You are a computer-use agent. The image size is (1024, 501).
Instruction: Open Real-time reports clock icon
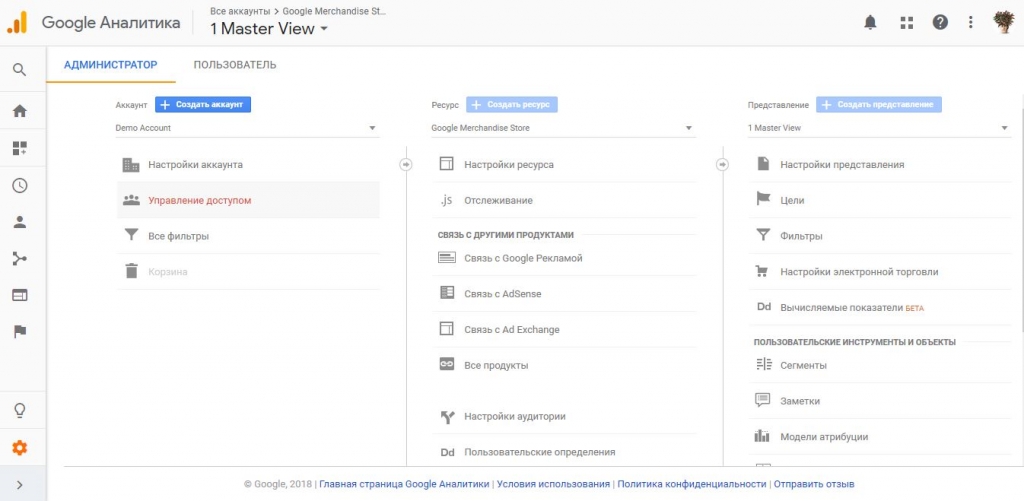20,186
